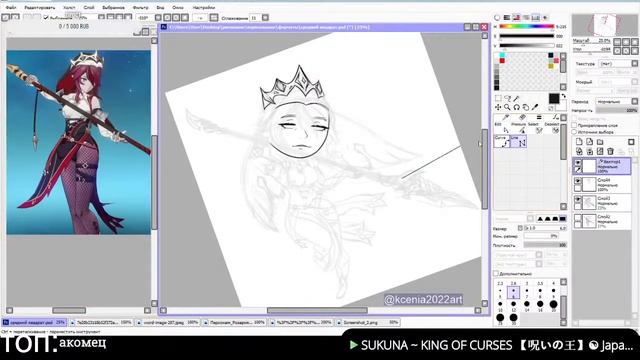Image resolution: width=640 pixels, height=360 pixels.
Task: Switch to the vnord-image-207.jpeg file tab
Action: click(168, 322)
